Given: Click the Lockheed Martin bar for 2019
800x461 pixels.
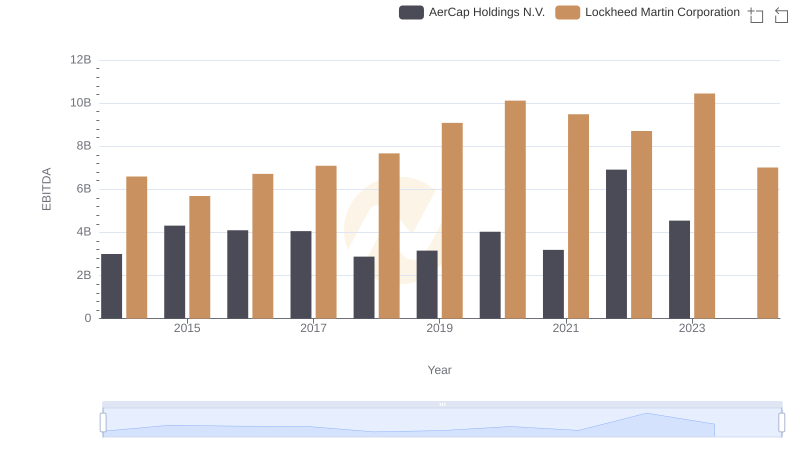Looking at the screenshot, I should coord(452,221).
